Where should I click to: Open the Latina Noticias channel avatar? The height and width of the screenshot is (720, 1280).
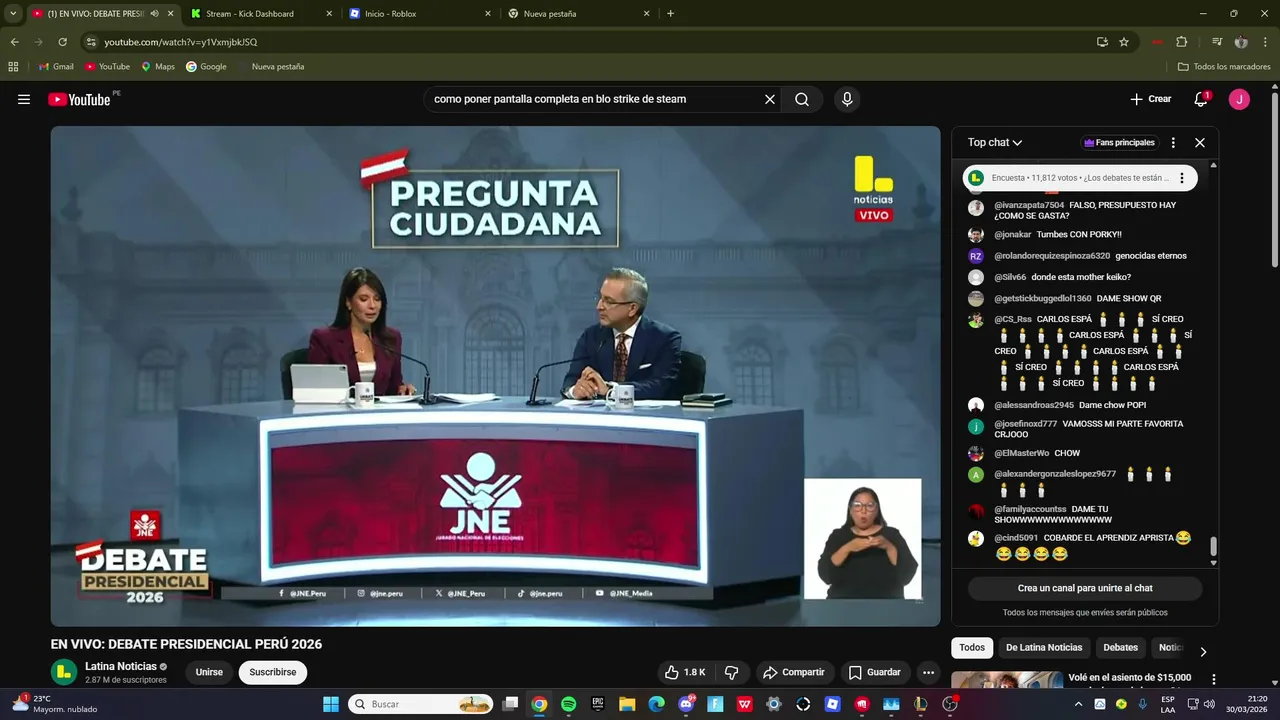[64, 672]
